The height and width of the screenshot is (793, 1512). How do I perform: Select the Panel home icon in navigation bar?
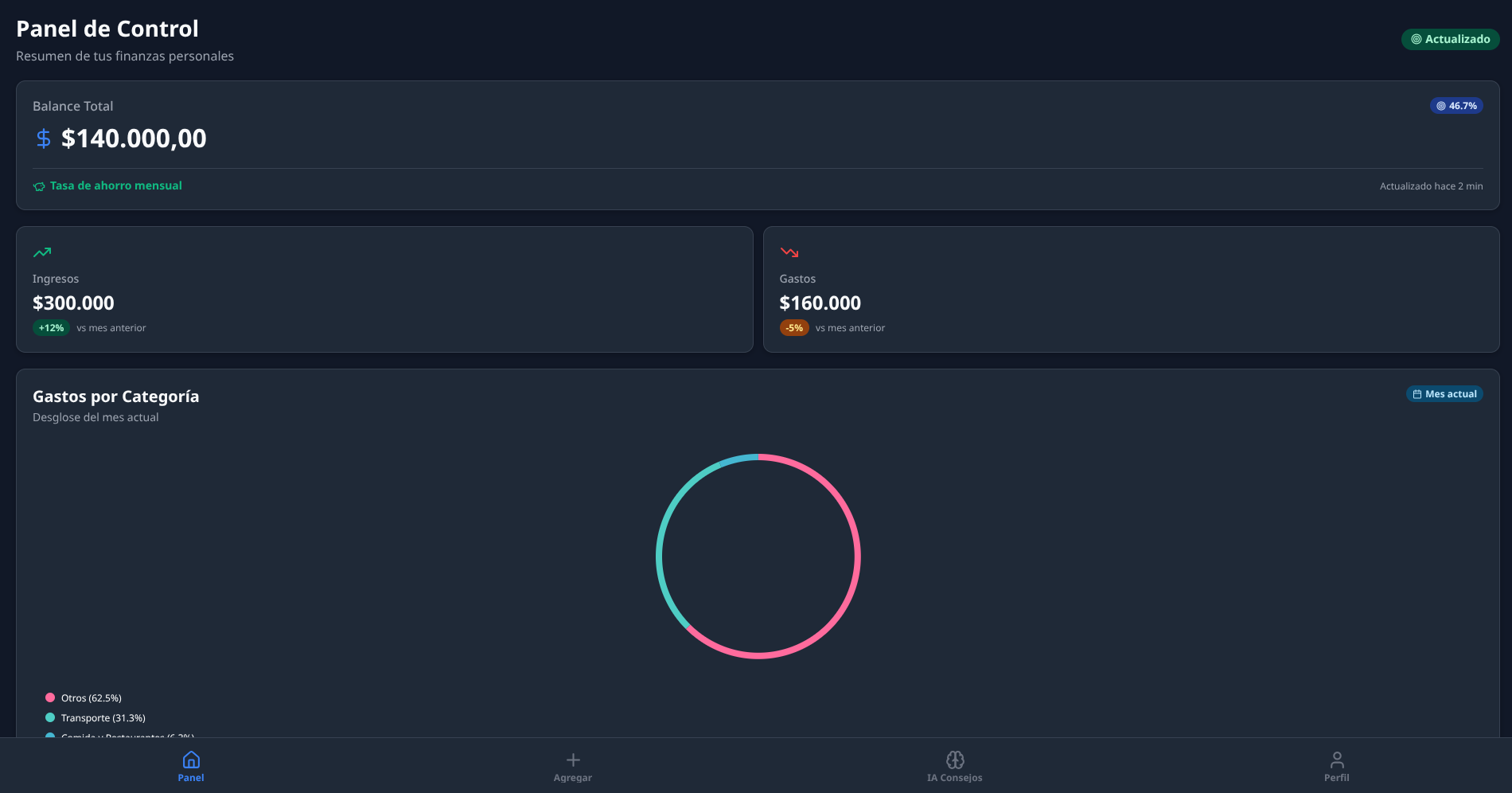coord(191,760)
